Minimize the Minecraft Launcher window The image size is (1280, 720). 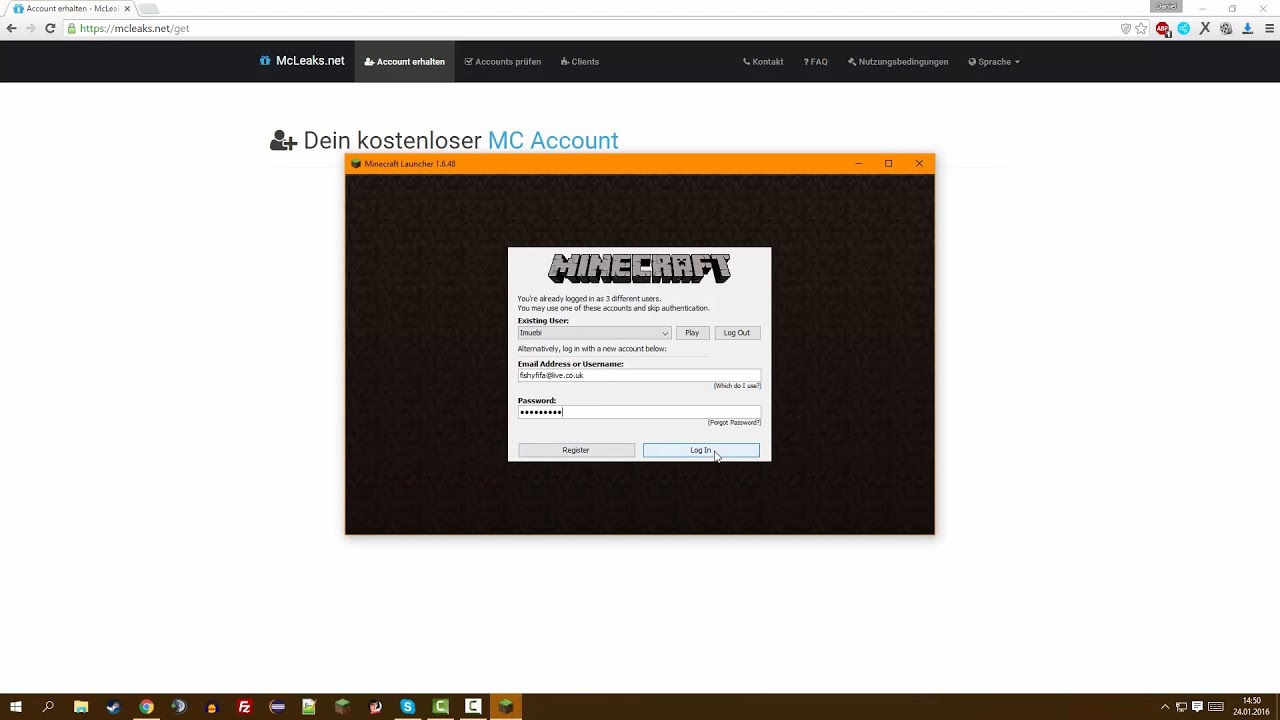pyautogui.click(x=858, y=164)
